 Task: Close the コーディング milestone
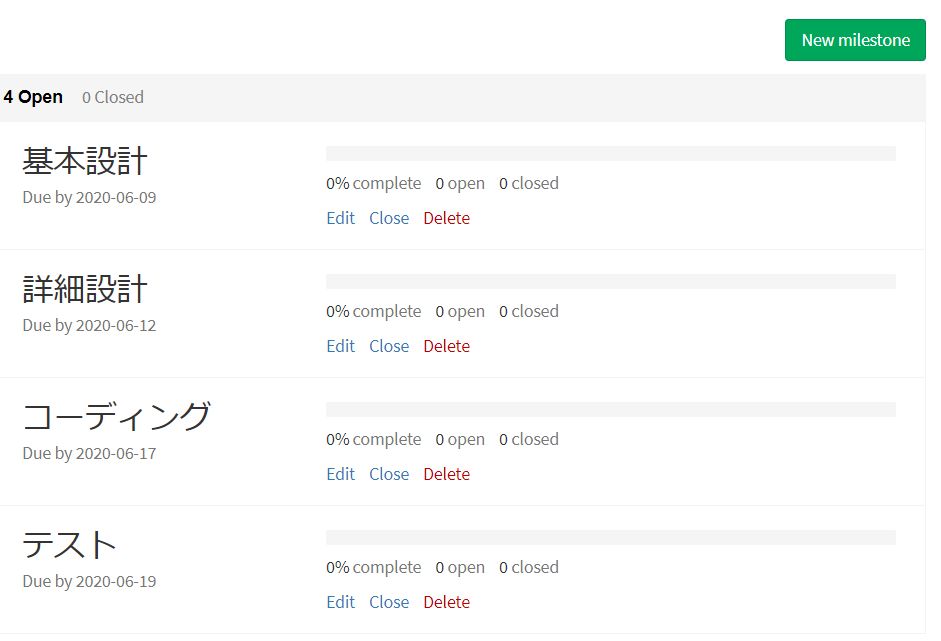coord(389,474)
